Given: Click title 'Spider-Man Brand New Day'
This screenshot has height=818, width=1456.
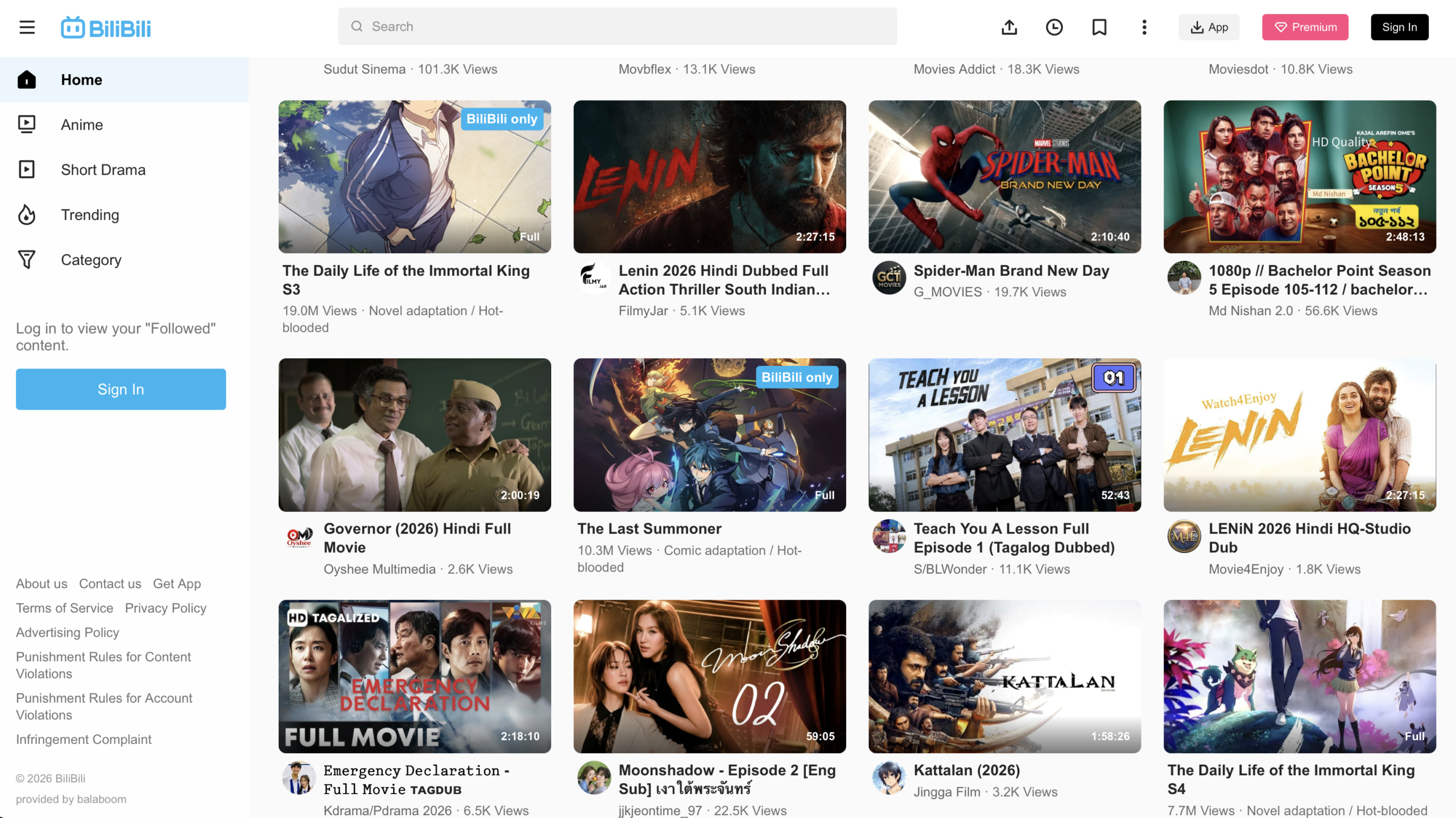Looking at the screenshot, I should (1011, 271).
